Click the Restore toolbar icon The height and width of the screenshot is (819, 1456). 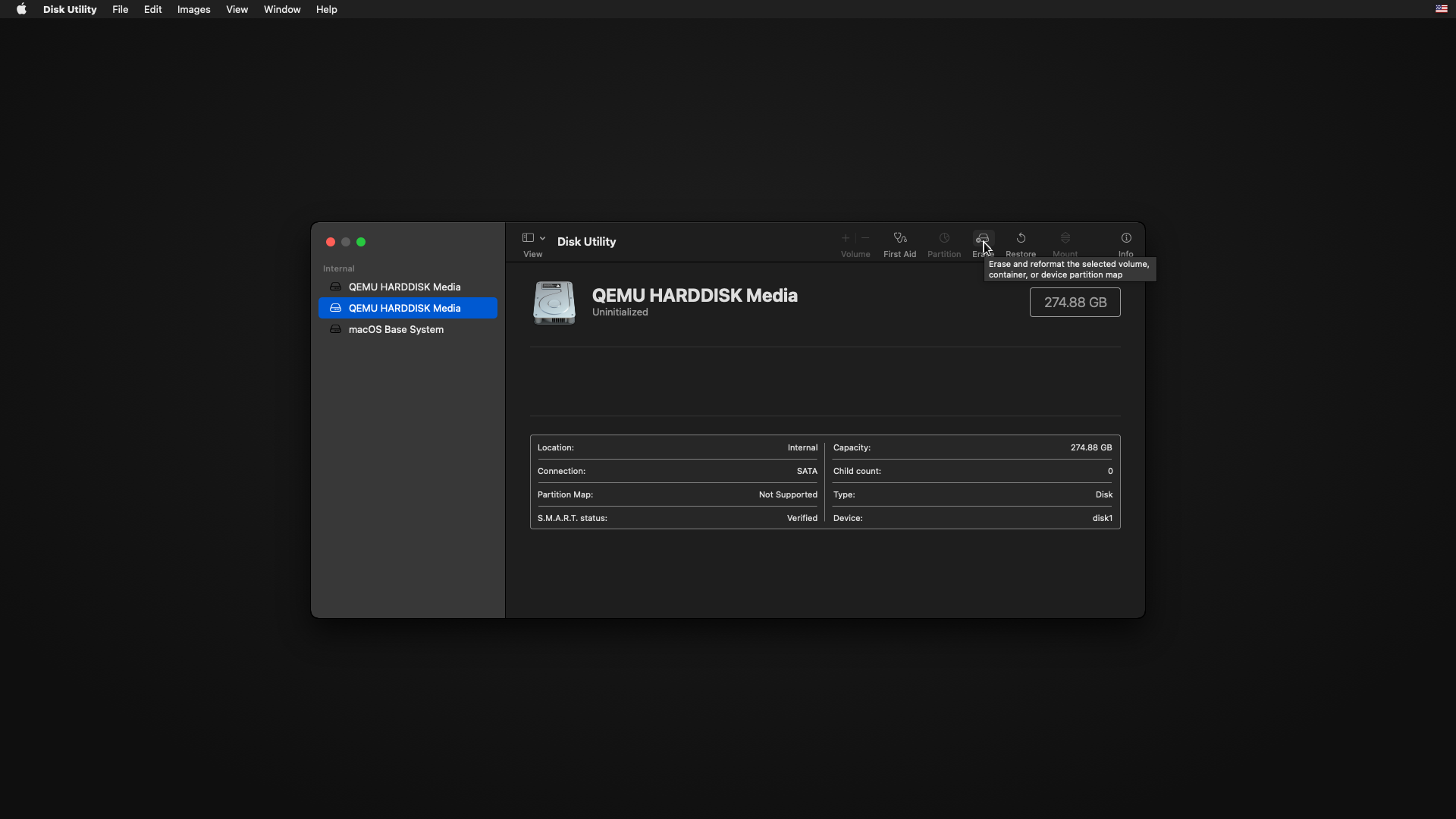point(1021,238)
